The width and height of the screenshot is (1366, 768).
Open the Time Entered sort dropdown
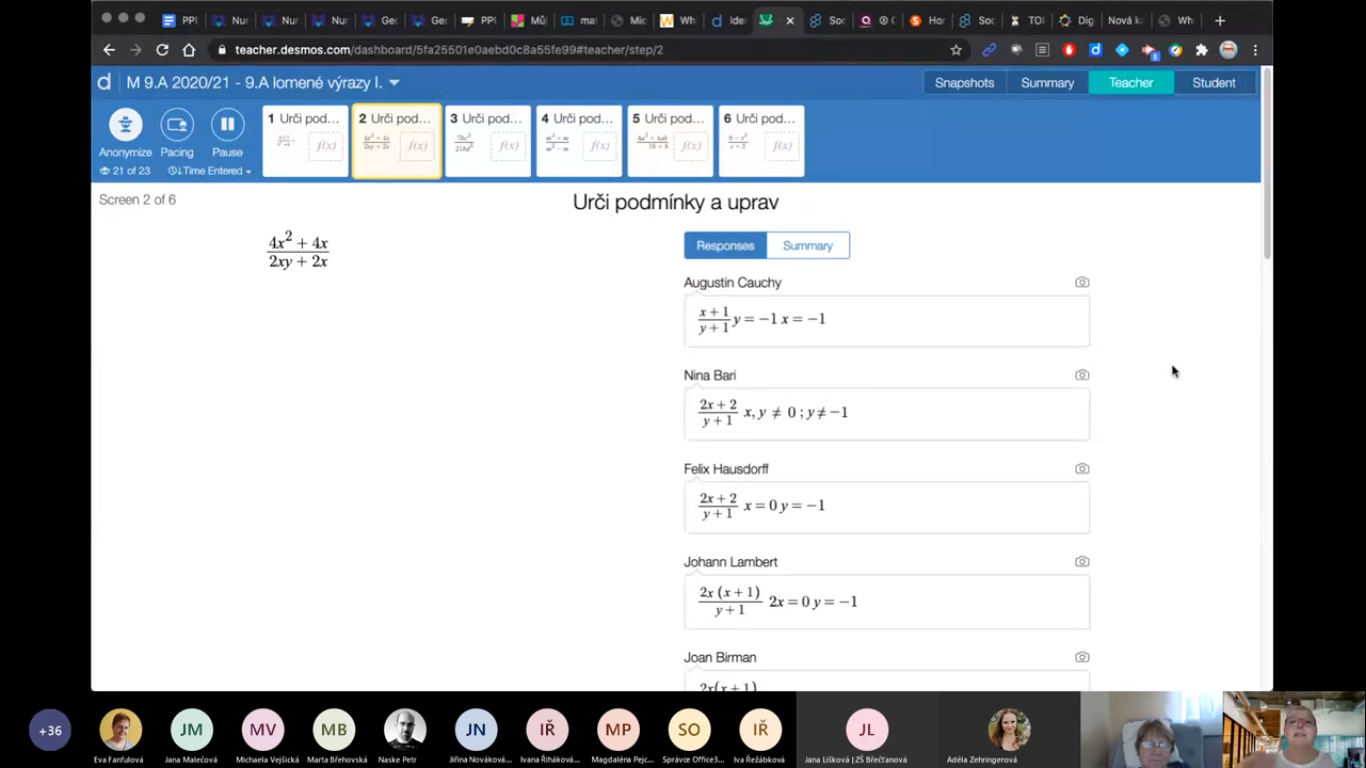(210, 171)
